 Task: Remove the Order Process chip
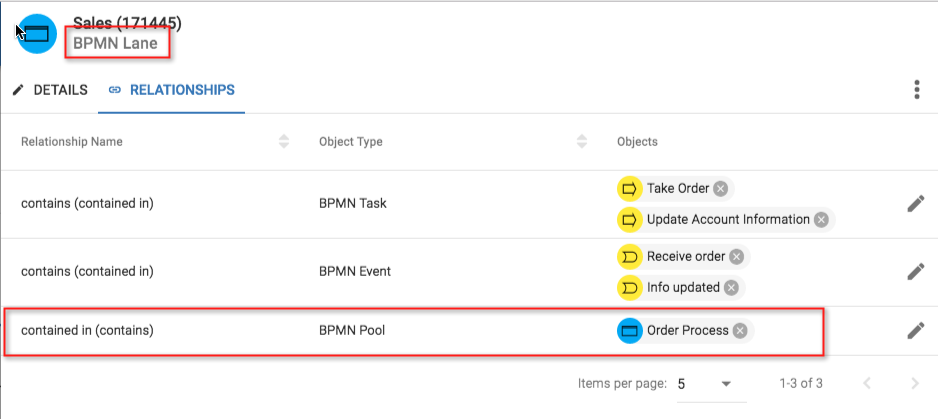click(740, 330)
